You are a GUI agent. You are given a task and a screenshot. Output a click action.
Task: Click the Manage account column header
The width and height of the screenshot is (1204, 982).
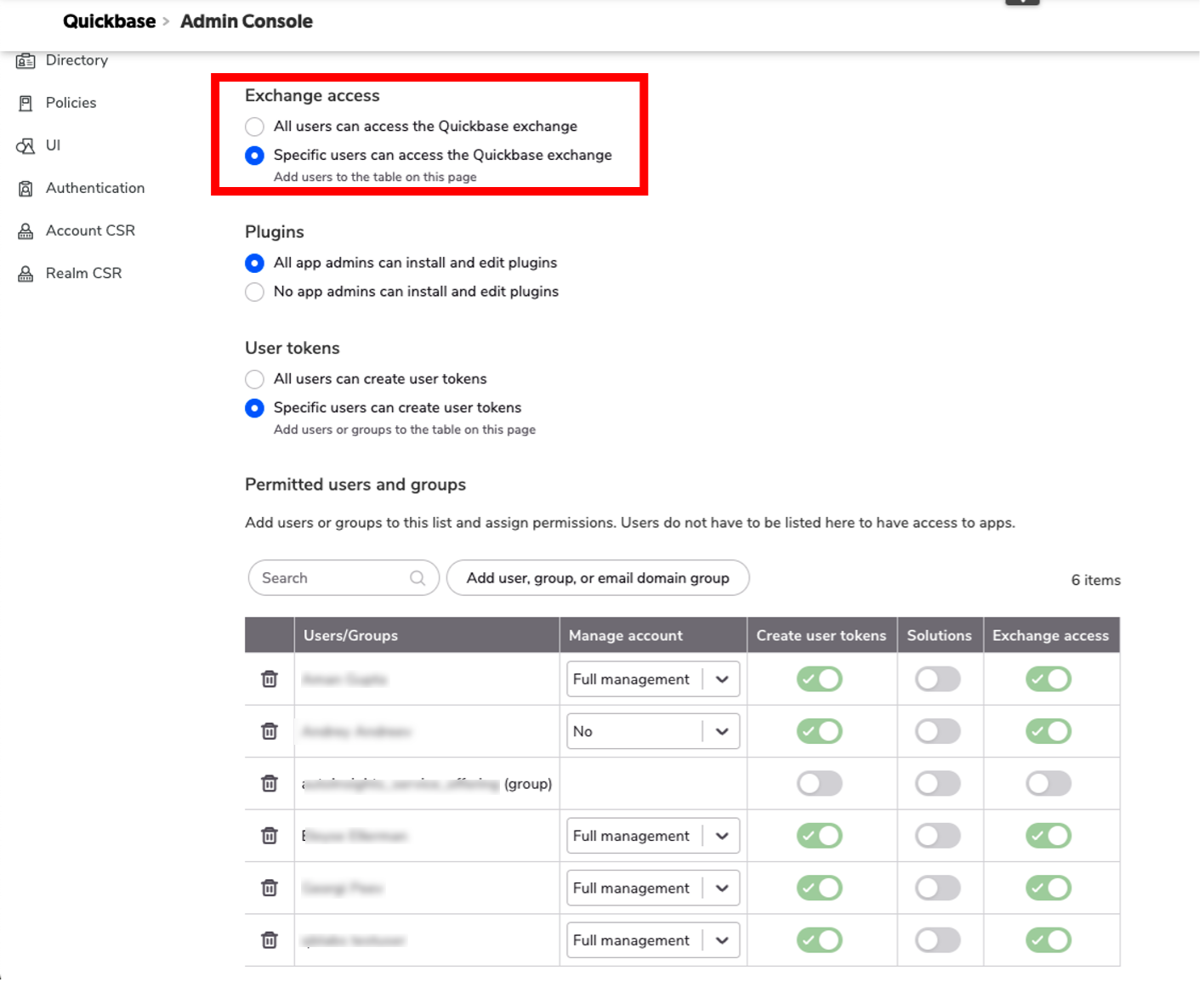[626, 636]
